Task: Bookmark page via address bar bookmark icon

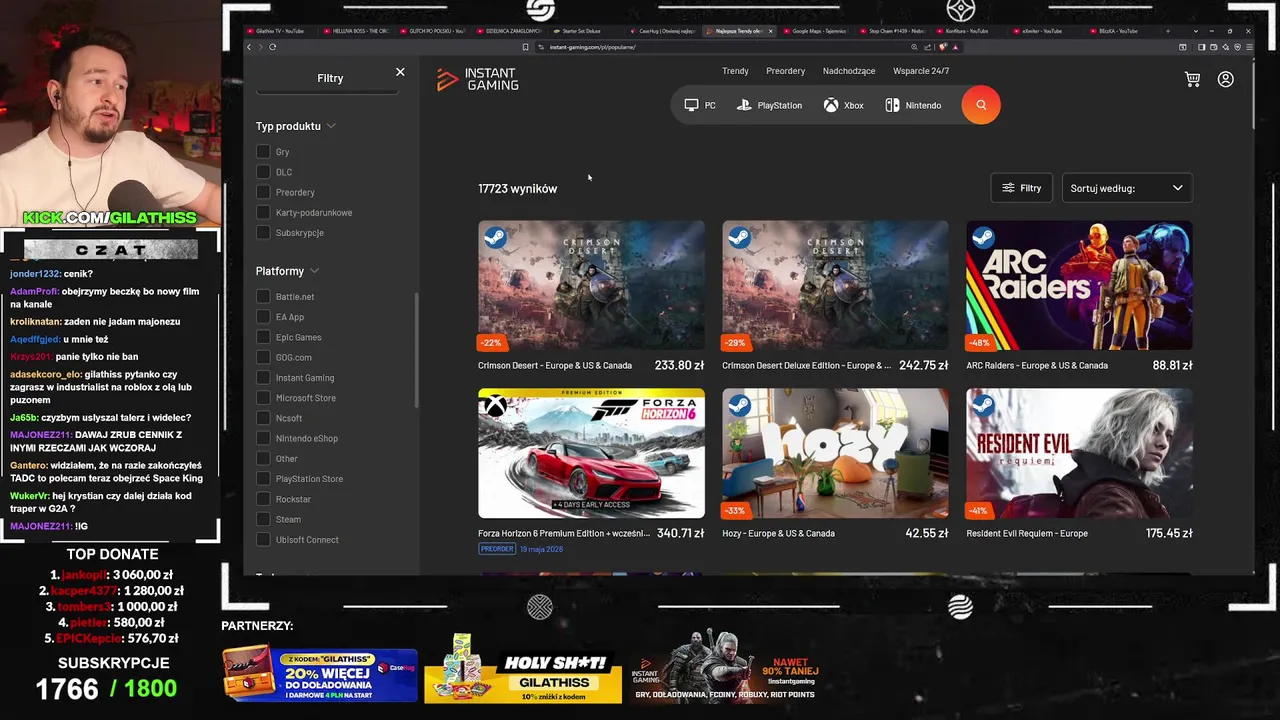Action: click(x=526, y=47)
